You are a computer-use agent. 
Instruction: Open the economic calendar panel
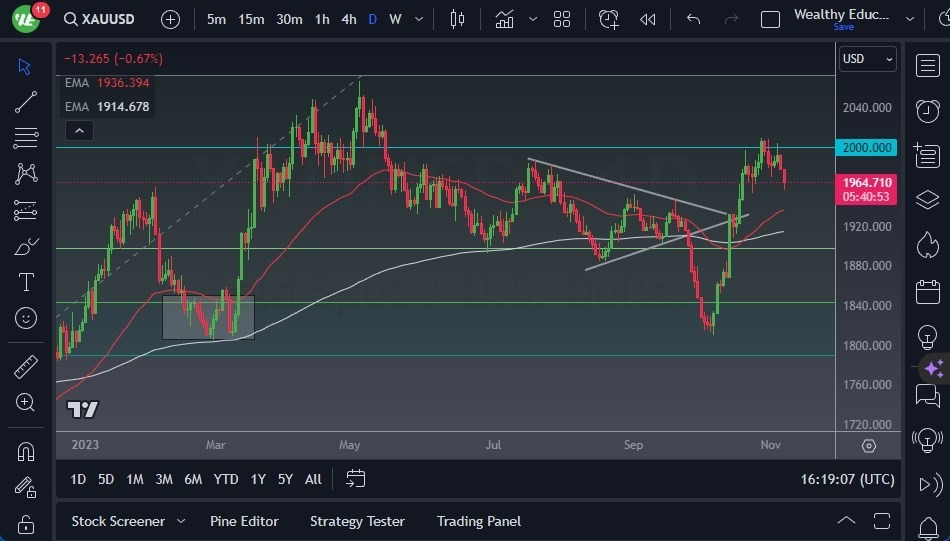928,291
